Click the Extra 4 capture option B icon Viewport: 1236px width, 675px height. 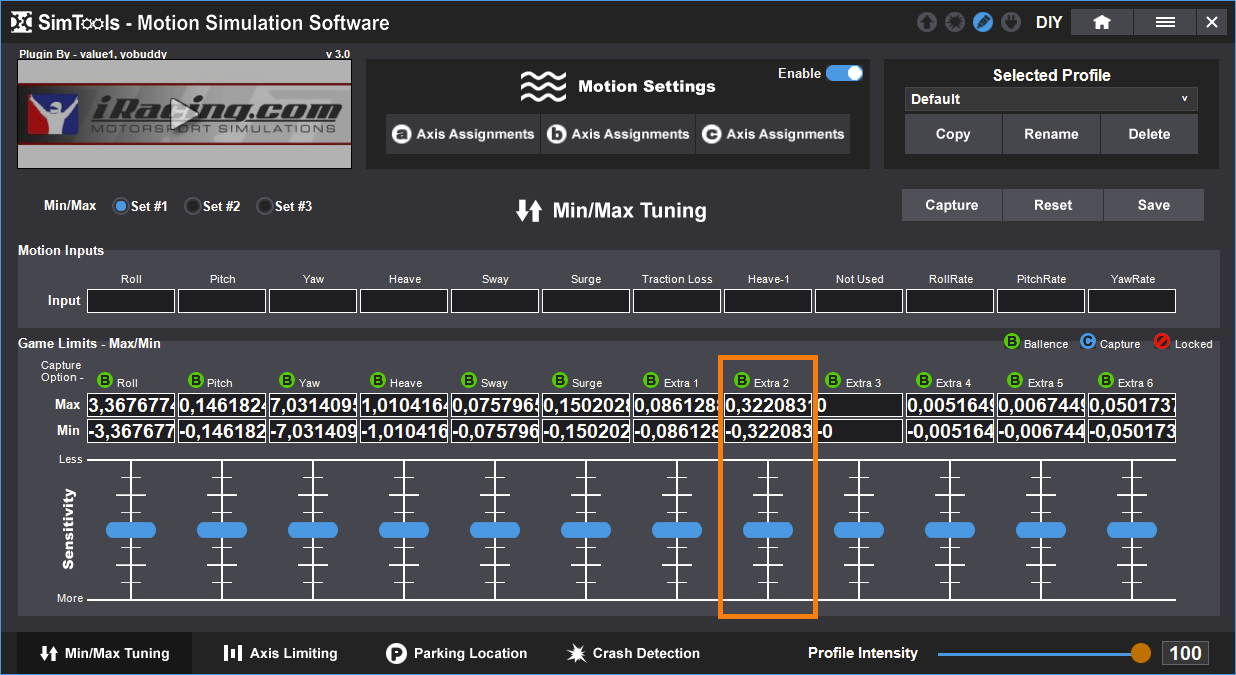[x=924, y=381]
